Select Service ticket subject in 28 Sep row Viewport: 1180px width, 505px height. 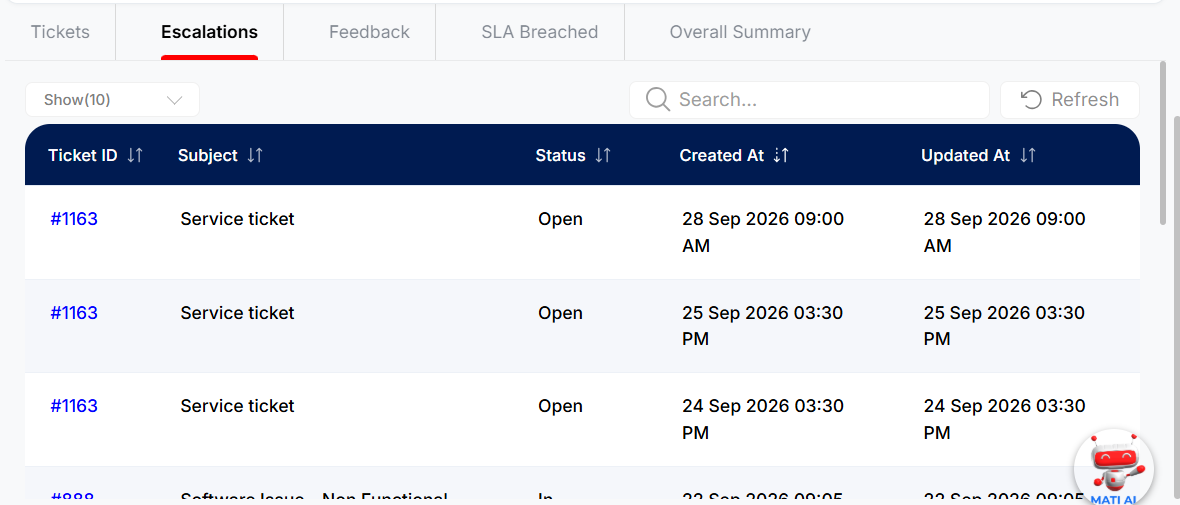237,219
